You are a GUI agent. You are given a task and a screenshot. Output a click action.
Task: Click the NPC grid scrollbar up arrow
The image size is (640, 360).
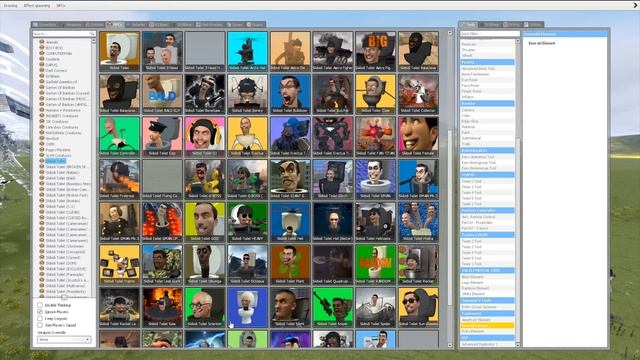(x=450, y=33)
